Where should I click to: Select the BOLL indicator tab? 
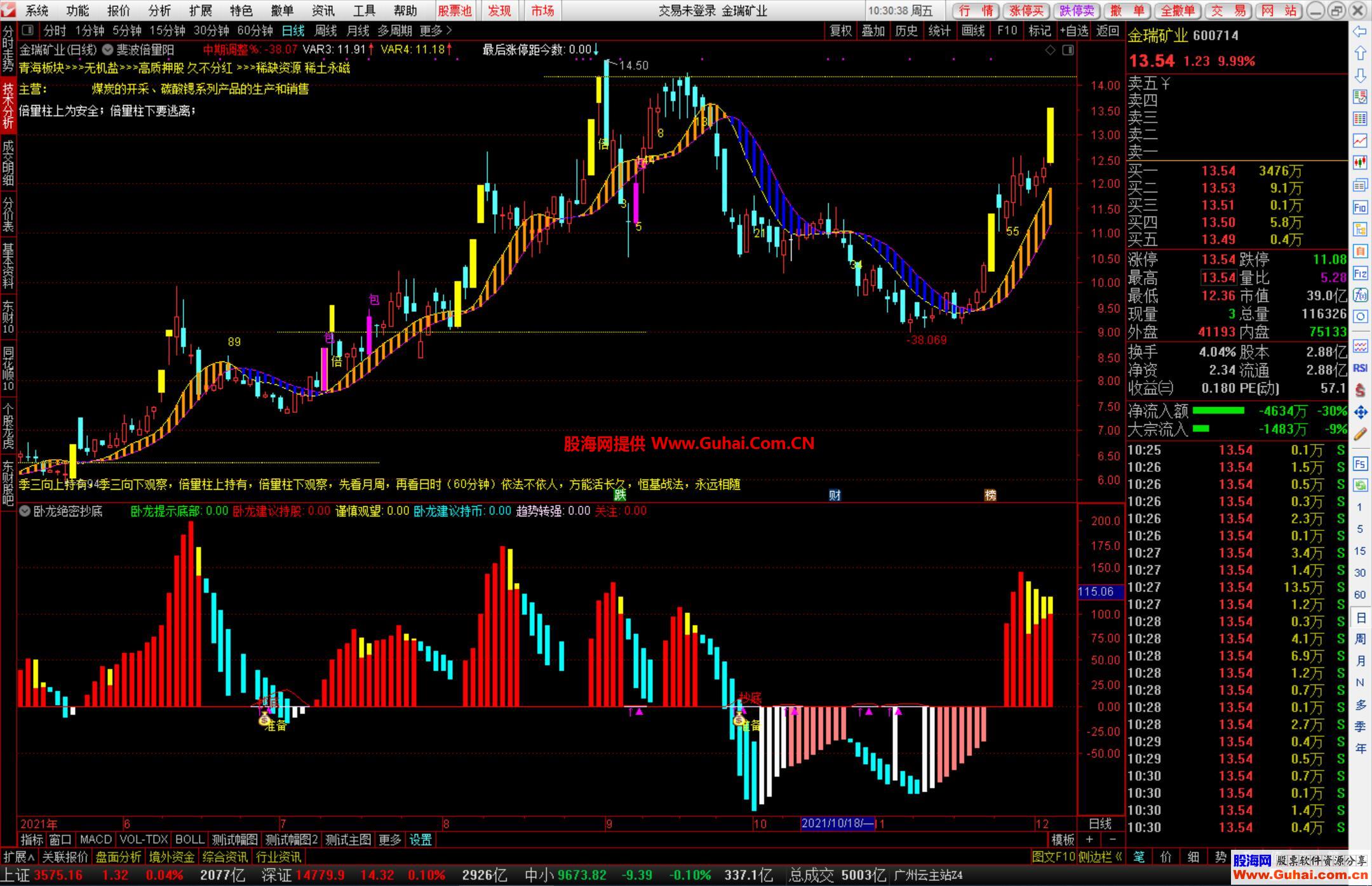point(189,840)
